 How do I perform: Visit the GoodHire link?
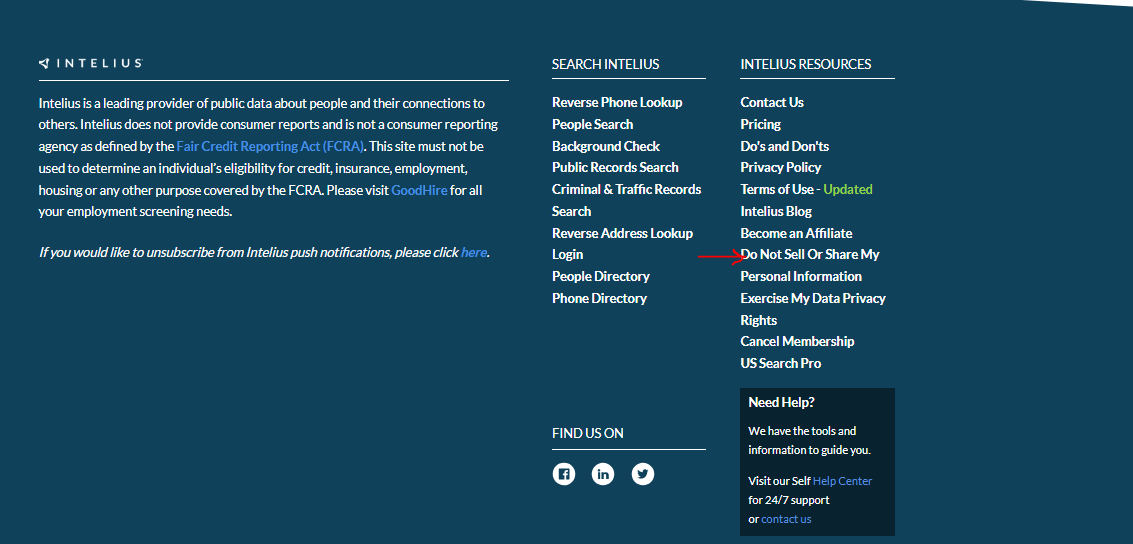pos(419,191)
